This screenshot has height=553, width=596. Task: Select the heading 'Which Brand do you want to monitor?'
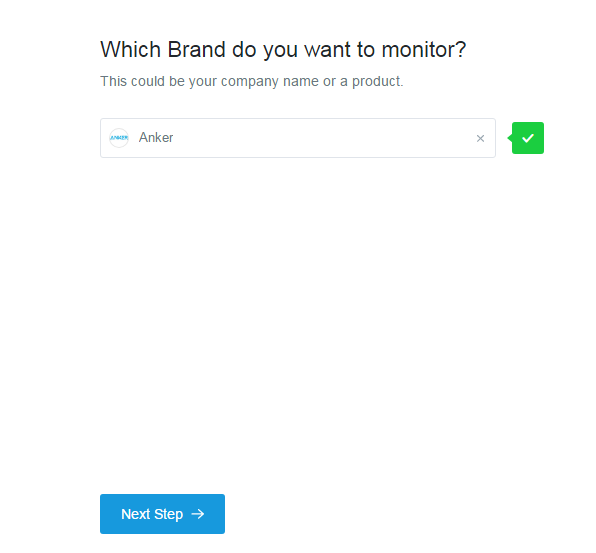[283, 50]
